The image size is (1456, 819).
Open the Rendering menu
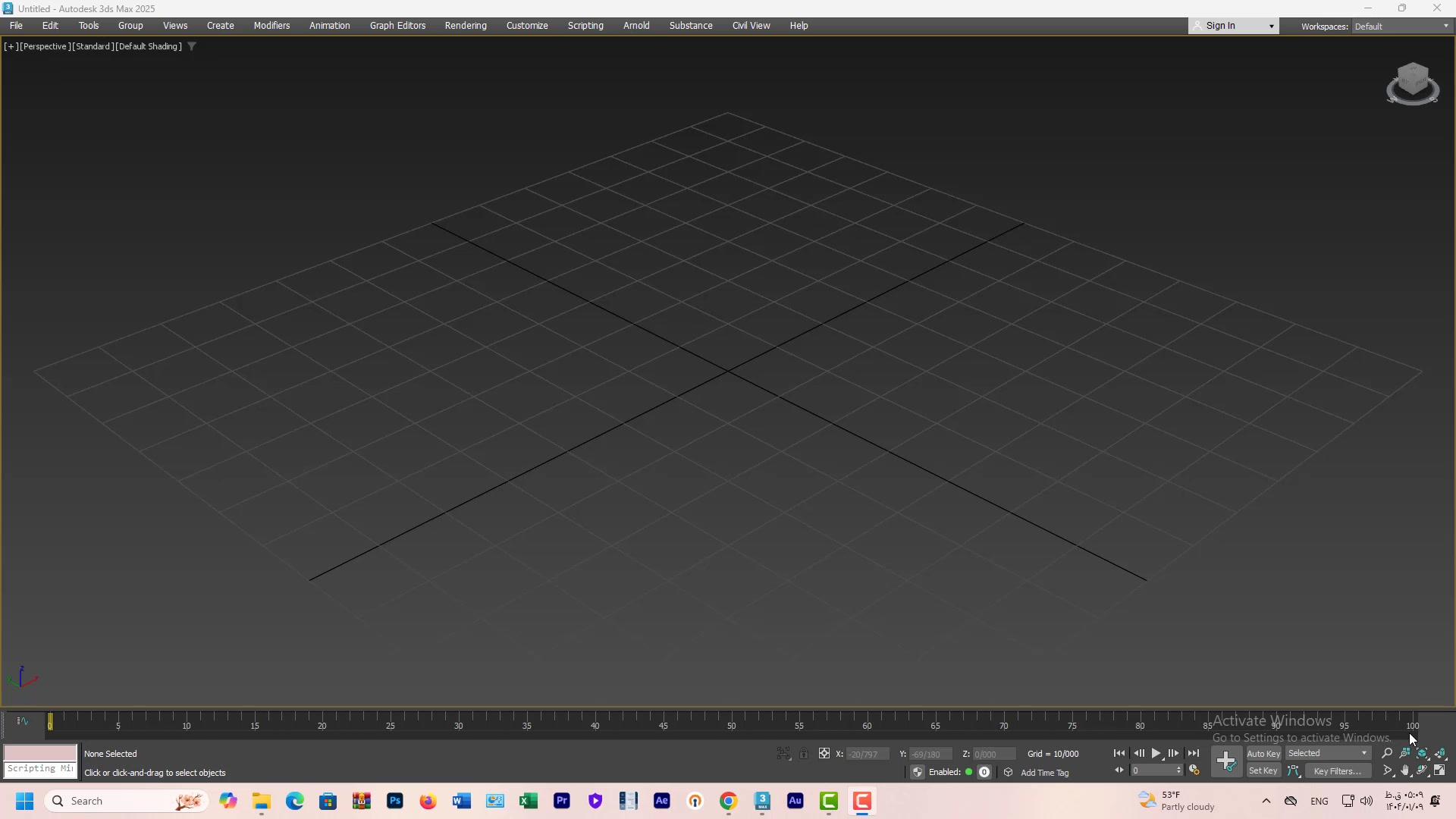click(x=466, y=26)
